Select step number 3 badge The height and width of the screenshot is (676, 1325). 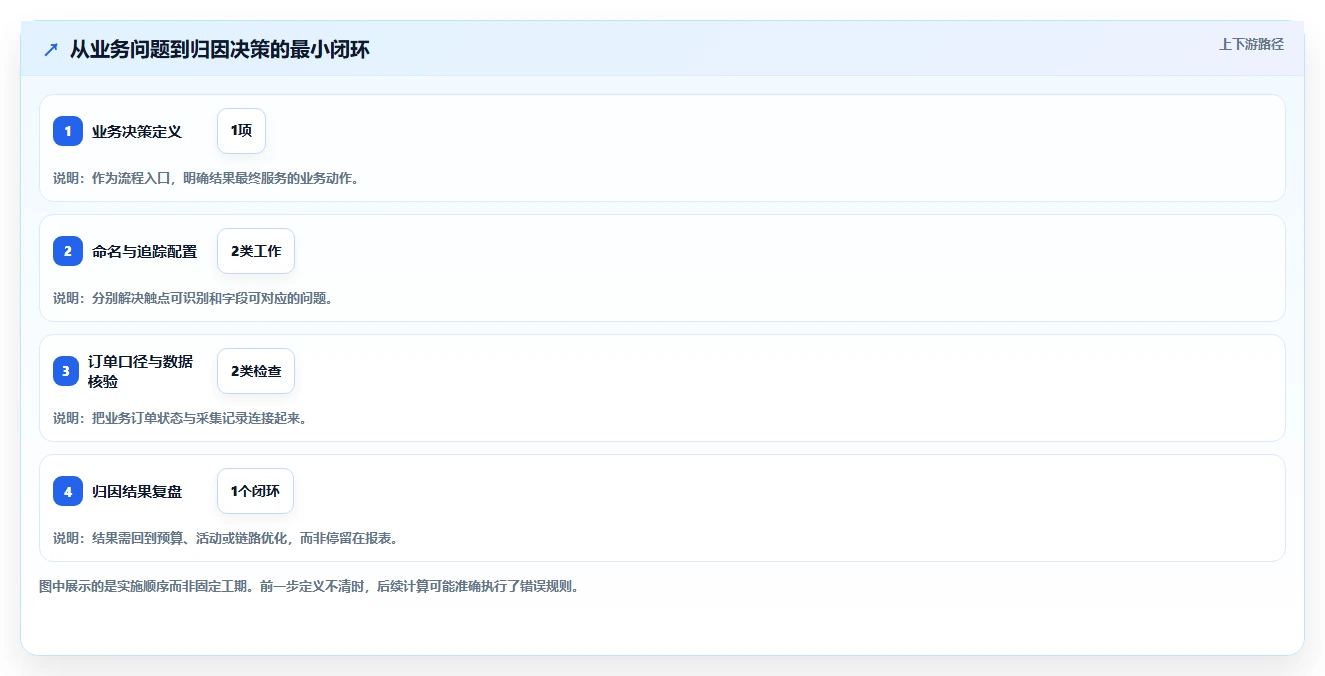click(68, 371)
